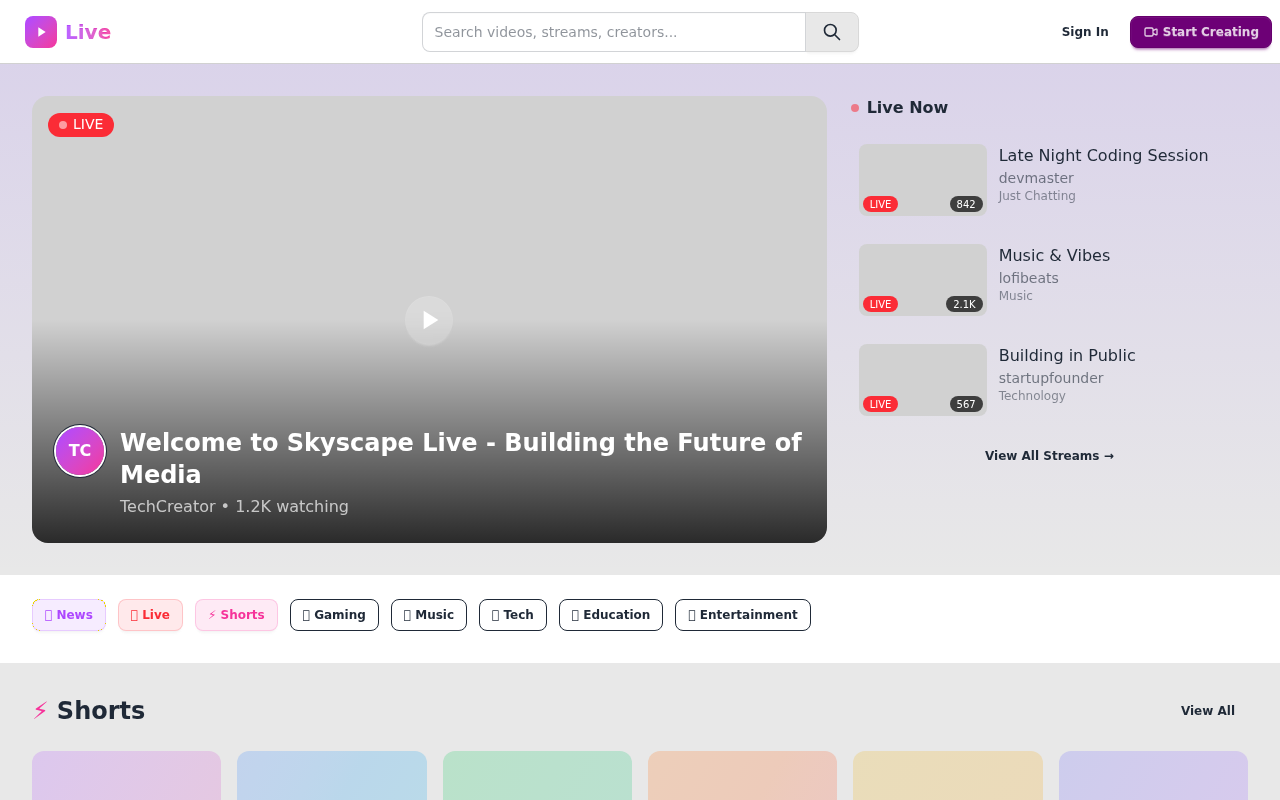The height and width of the screenshot is (800, 1280).
Task: Select the Entertainment category tab
Action: [743, 615]
